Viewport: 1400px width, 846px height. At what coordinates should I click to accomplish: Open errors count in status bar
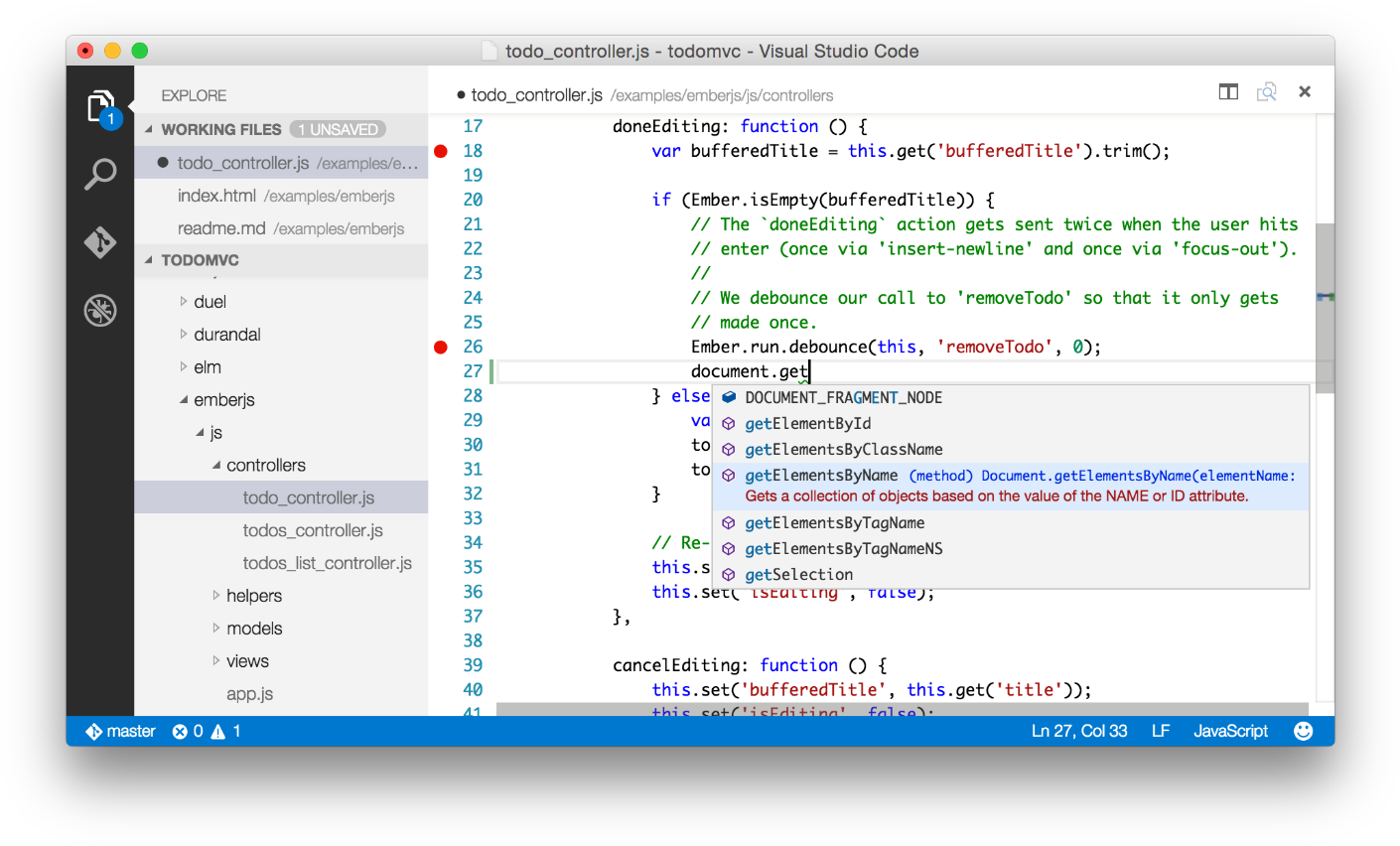(x=188, y=731)
